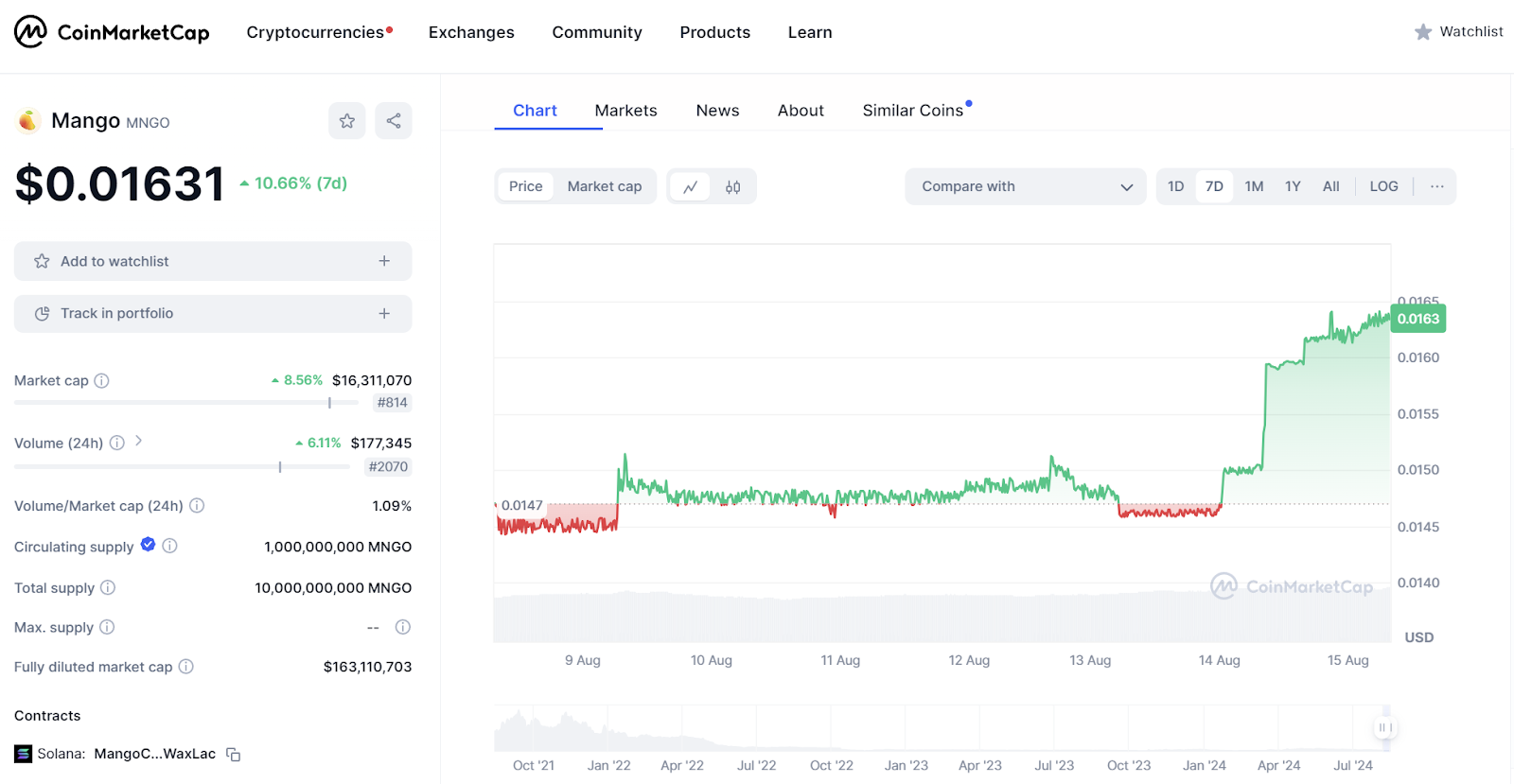This screenshot has width=1514, height=784.
Task: Click the Track in portfolio button
Action: tap(213, 314)
